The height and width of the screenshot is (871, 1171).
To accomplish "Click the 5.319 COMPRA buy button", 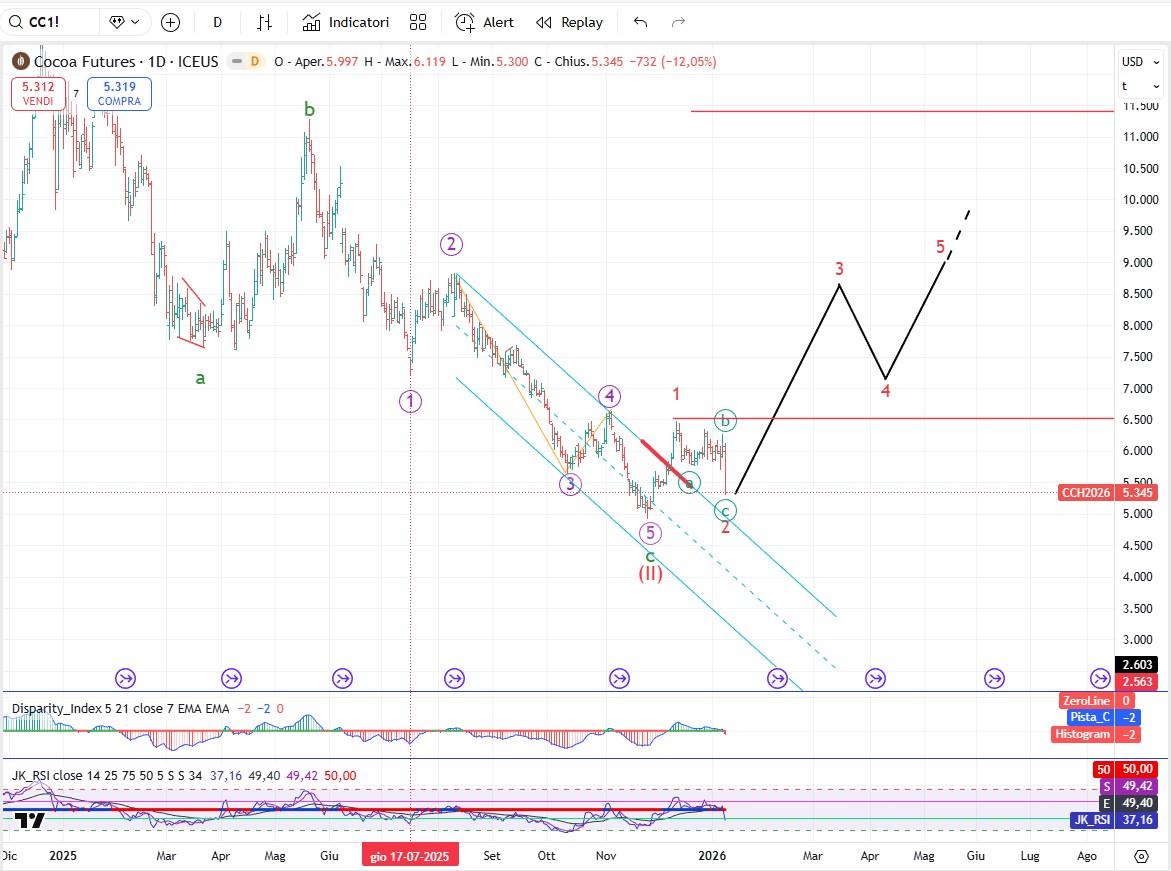I will click(x=119, y=94).
